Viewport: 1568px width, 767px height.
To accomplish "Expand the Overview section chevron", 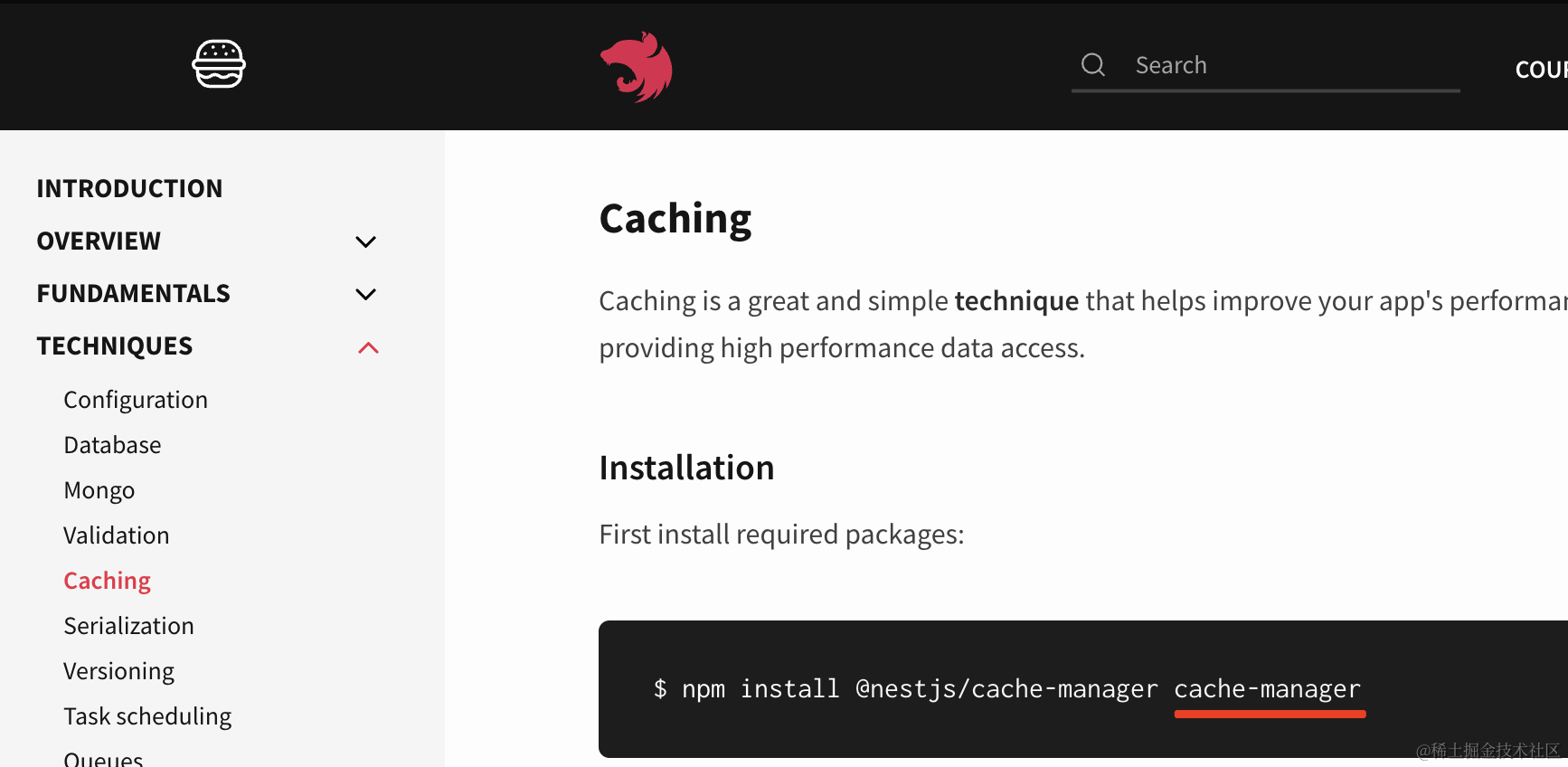I will point(365,241).
